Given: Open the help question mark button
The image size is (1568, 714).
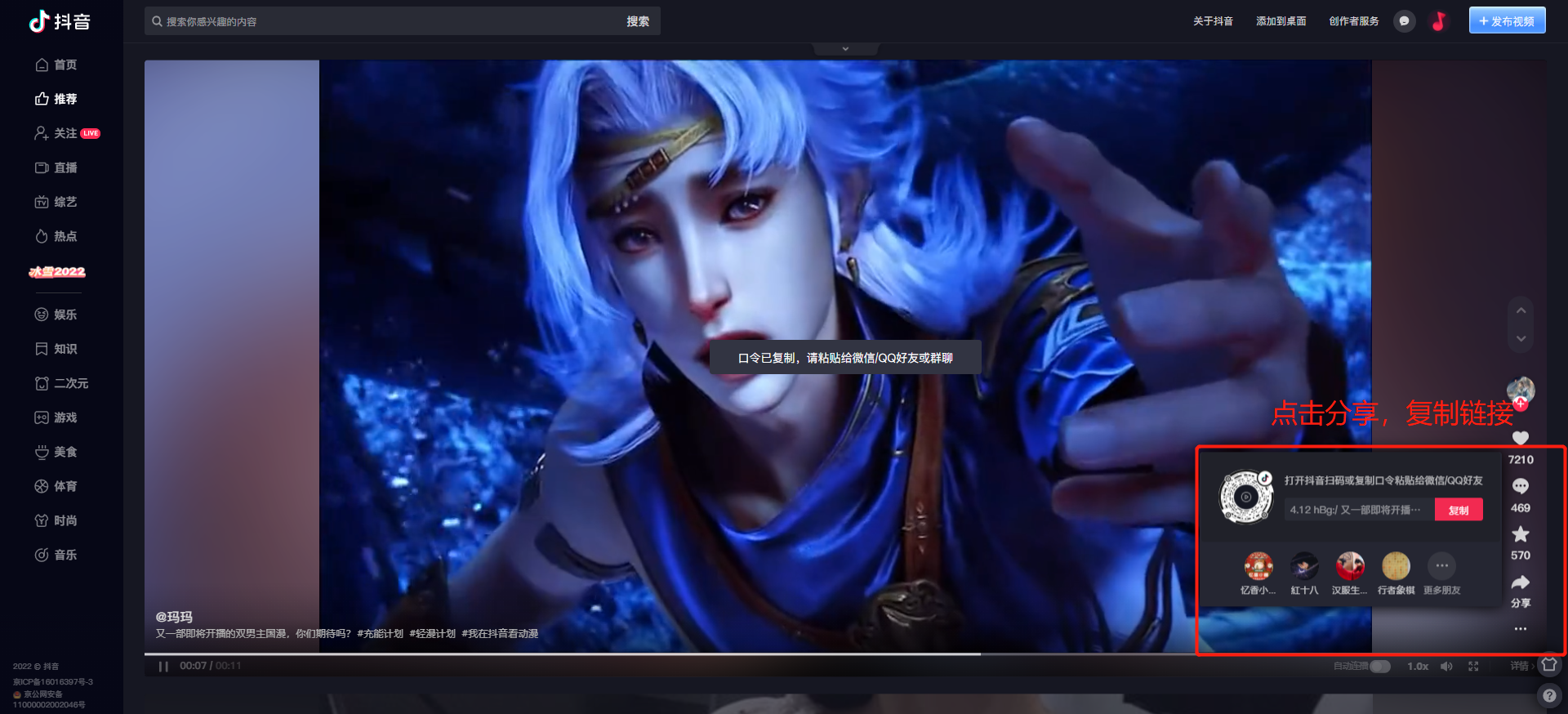Looking at the screenshot, I should (x=1549, y=696).
